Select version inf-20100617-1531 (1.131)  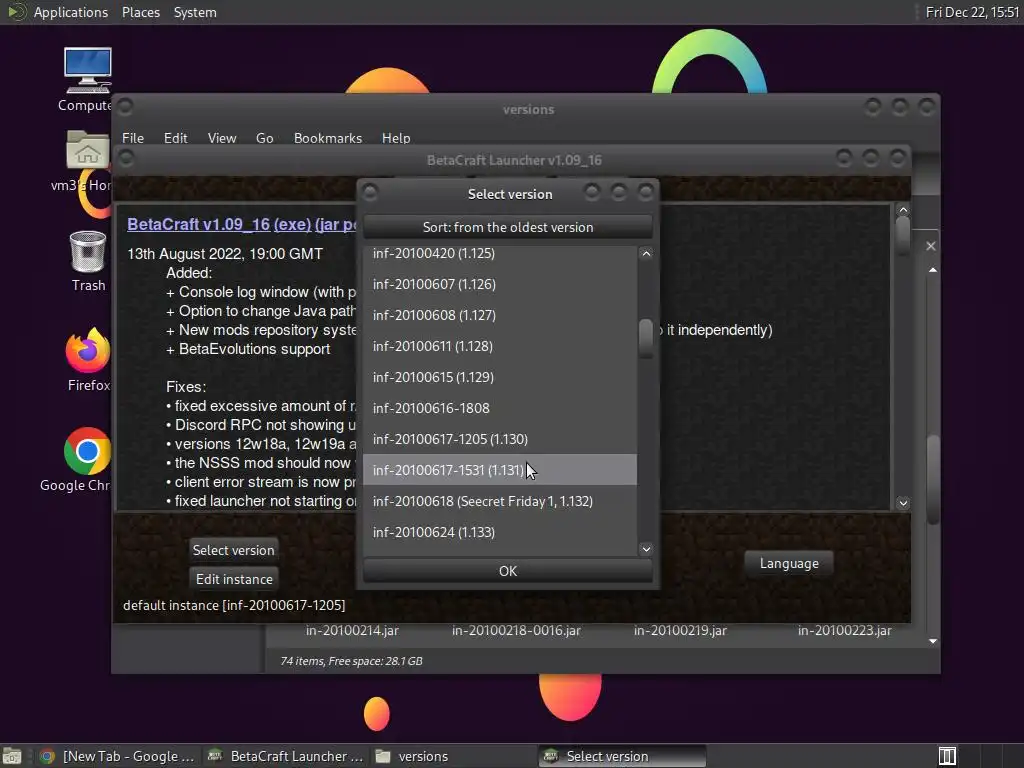(x=500, y=470)
